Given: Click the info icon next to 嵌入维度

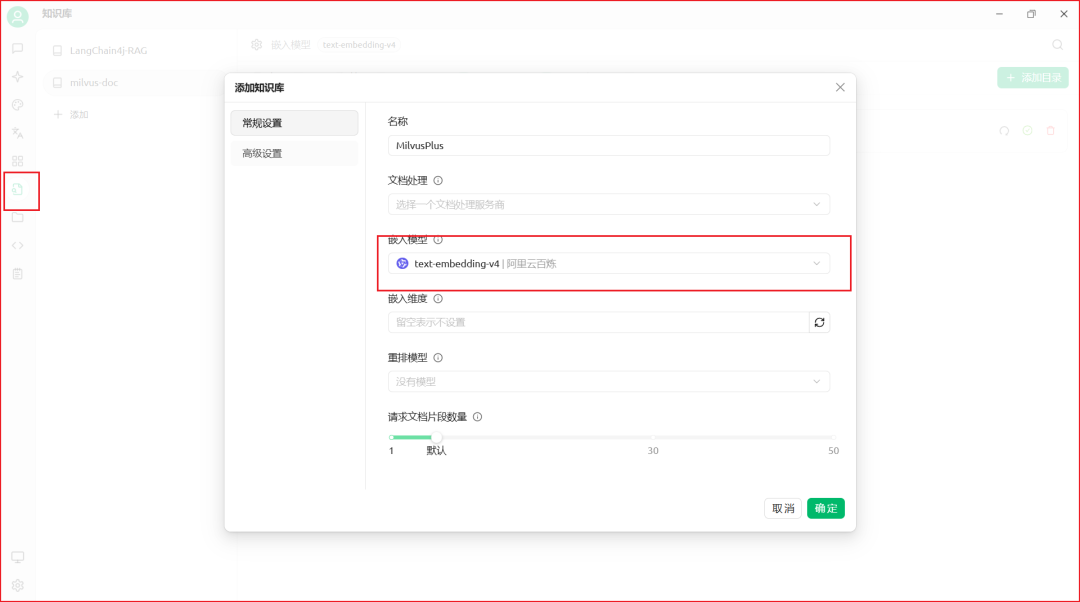Looking at the screenshot, I should pos(438,299).
